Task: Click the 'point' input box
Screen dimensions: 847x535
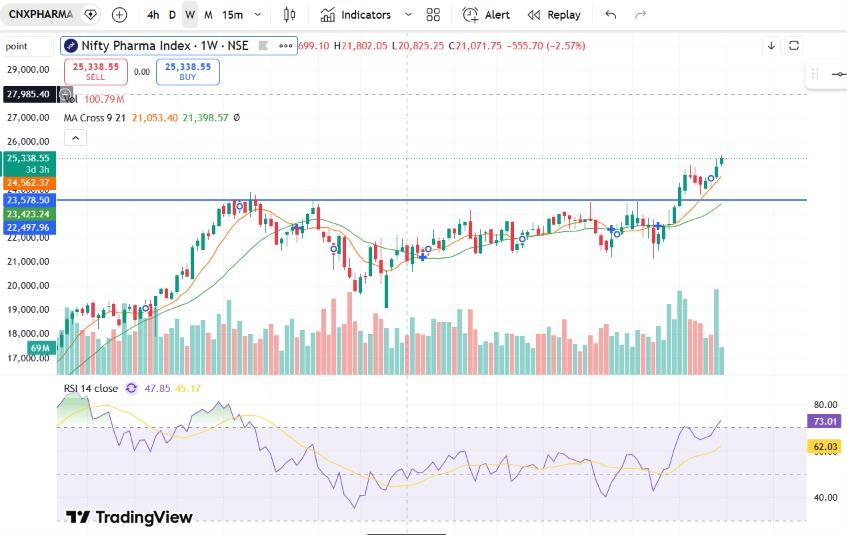Action: point(28,46)
